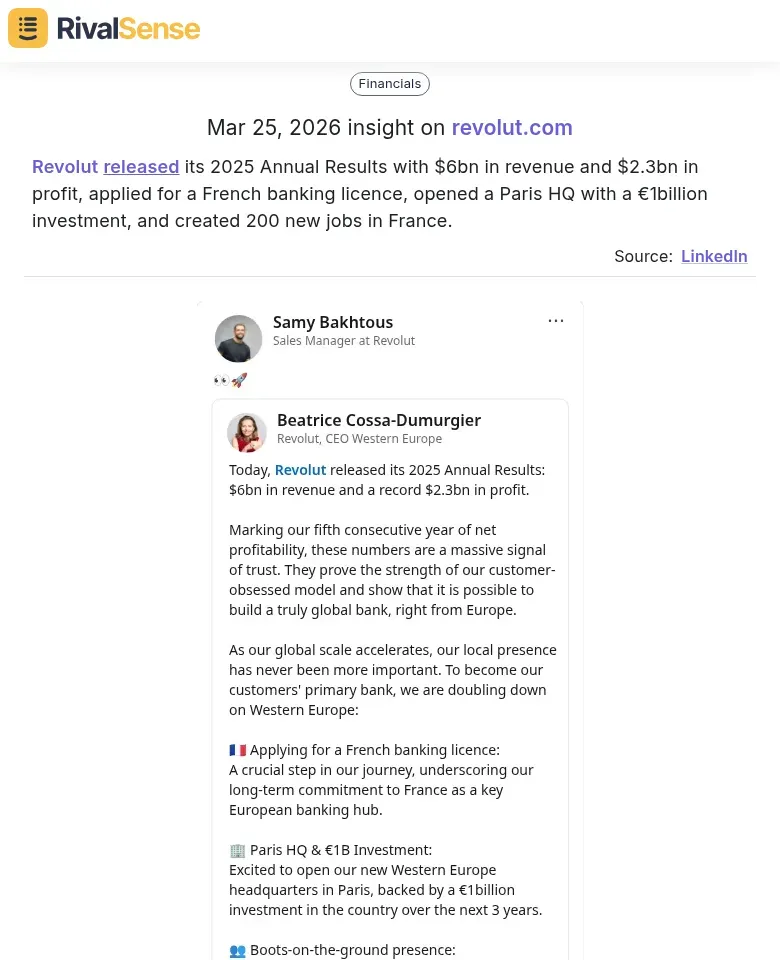
Task: Open the three-dot menu on Samy's post
Action: (x=556, y=320)
